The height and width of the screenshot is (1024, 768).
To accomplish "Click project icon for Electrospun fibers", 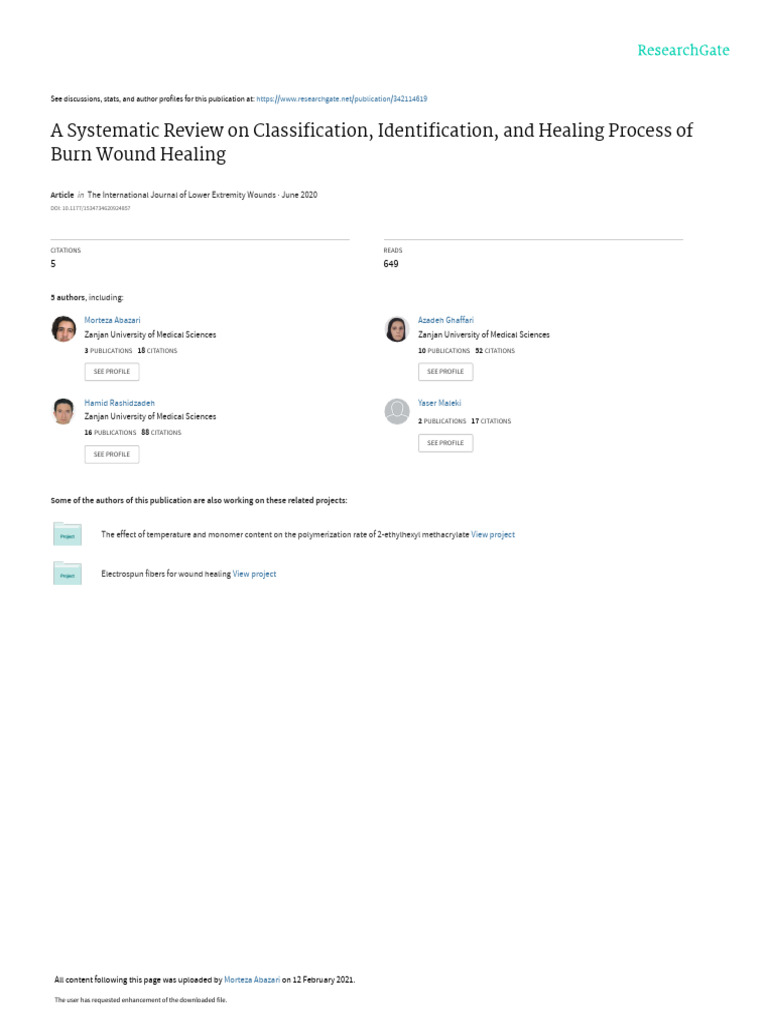I will click(x=67, y=574).
